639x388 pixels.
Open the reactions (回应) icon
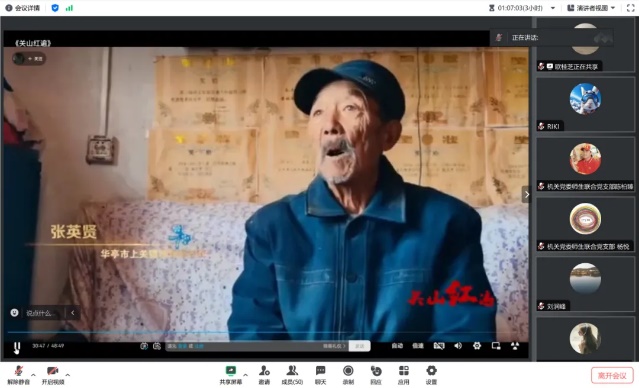pyautogui.click(x=376, y=375)
